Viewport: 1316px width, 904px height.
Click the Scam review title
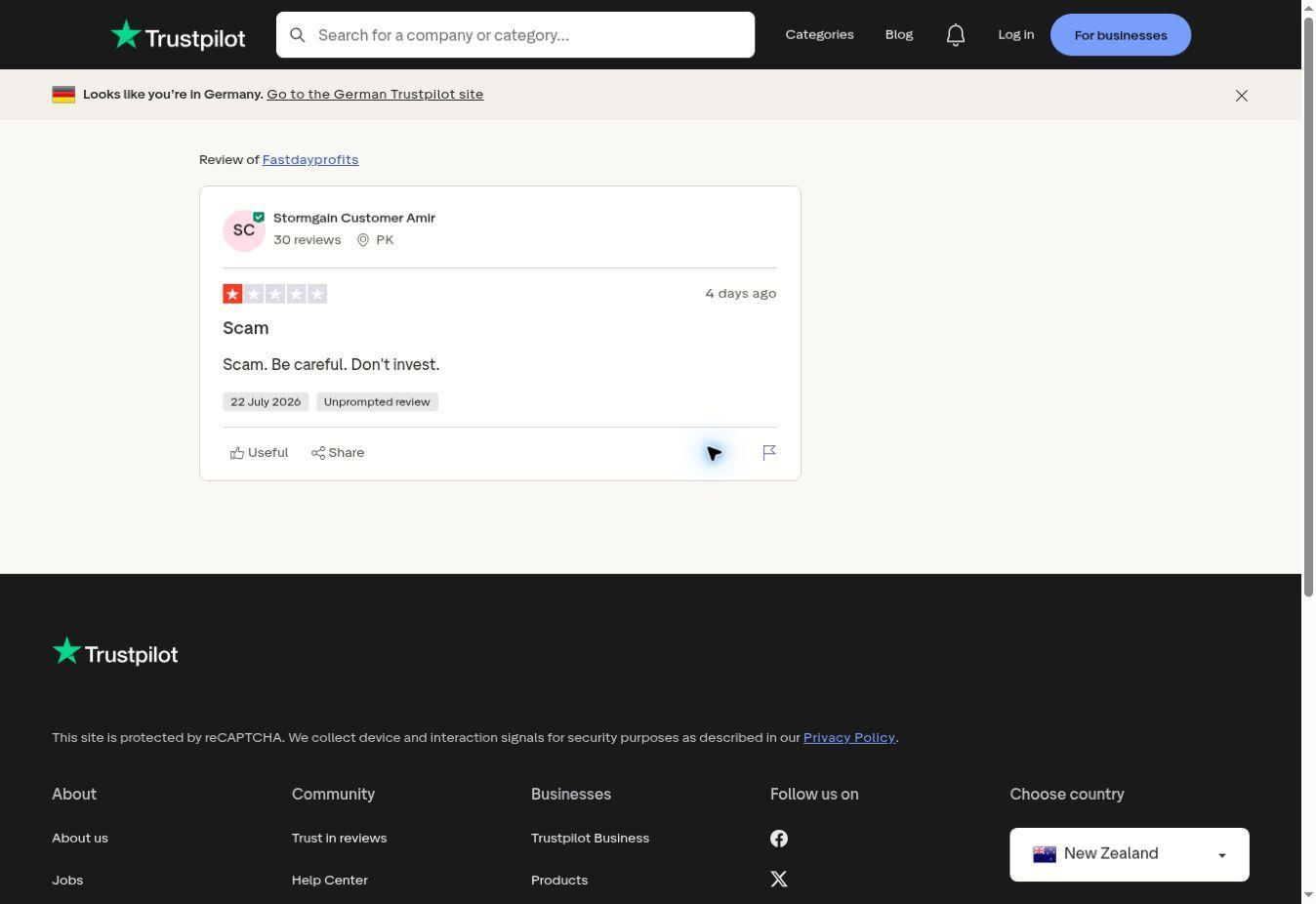point(246,328)
